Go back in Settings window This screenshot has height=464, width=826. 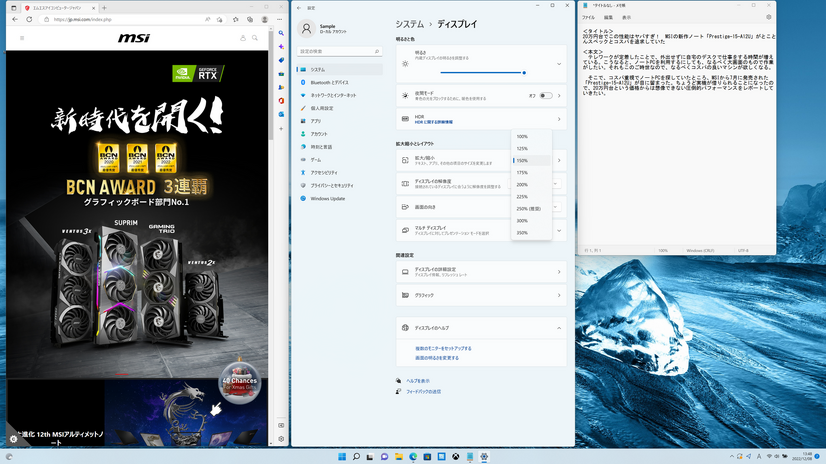(299, 8)
